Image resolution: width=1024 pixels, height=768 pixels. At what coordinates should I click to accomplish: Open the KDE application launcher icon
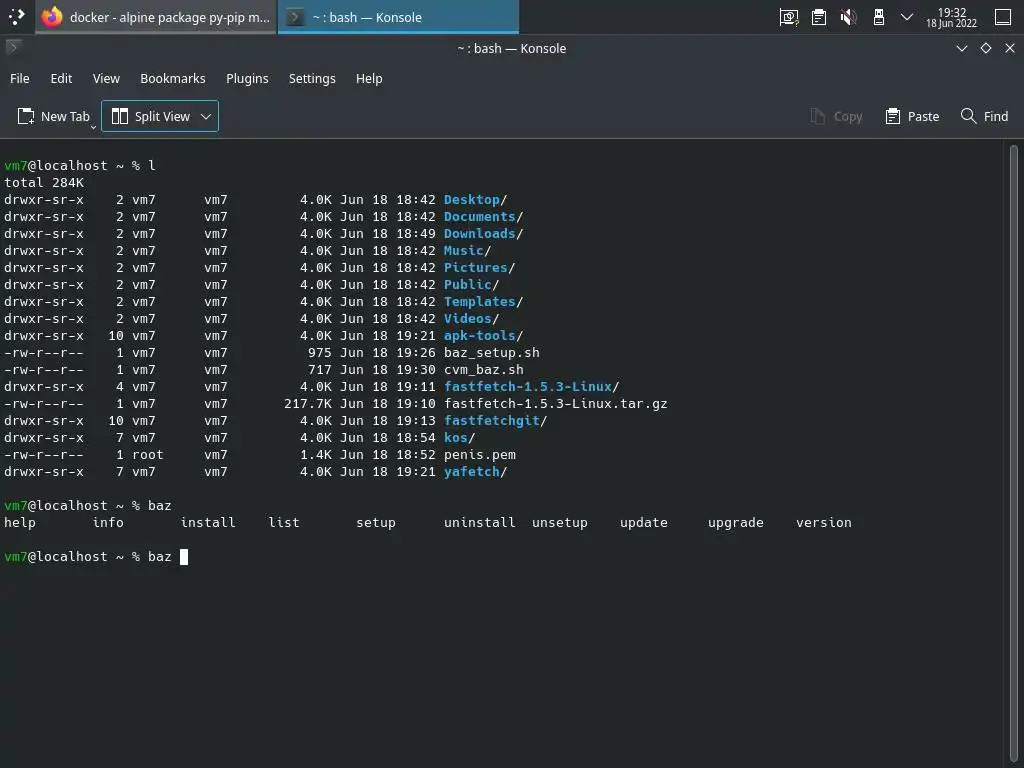pyautogui.click(x=16, y=16)
